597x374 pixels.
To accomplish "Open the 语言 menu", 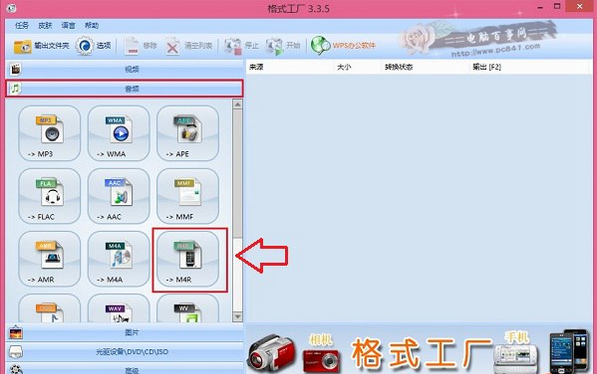I will point(68,26).
